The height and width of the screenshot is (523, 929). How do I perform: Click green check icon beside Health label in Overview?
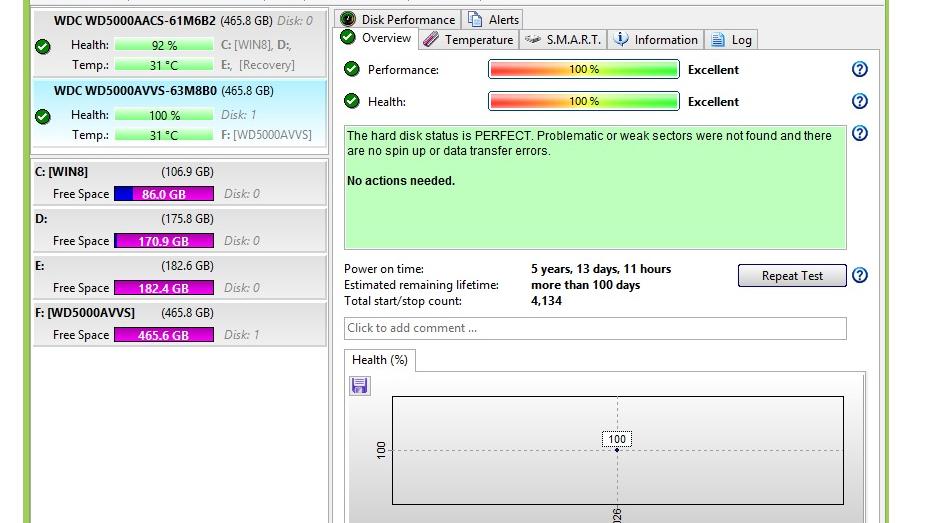352,101
